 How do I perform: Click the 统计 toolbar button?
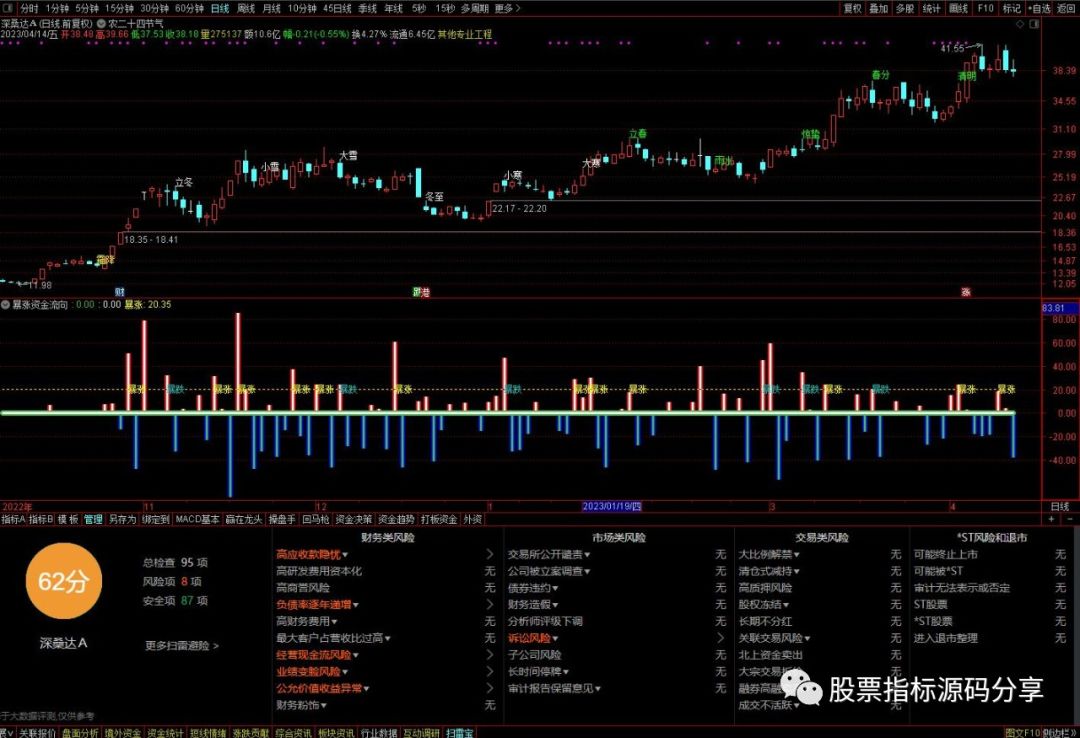coord(931,8)
